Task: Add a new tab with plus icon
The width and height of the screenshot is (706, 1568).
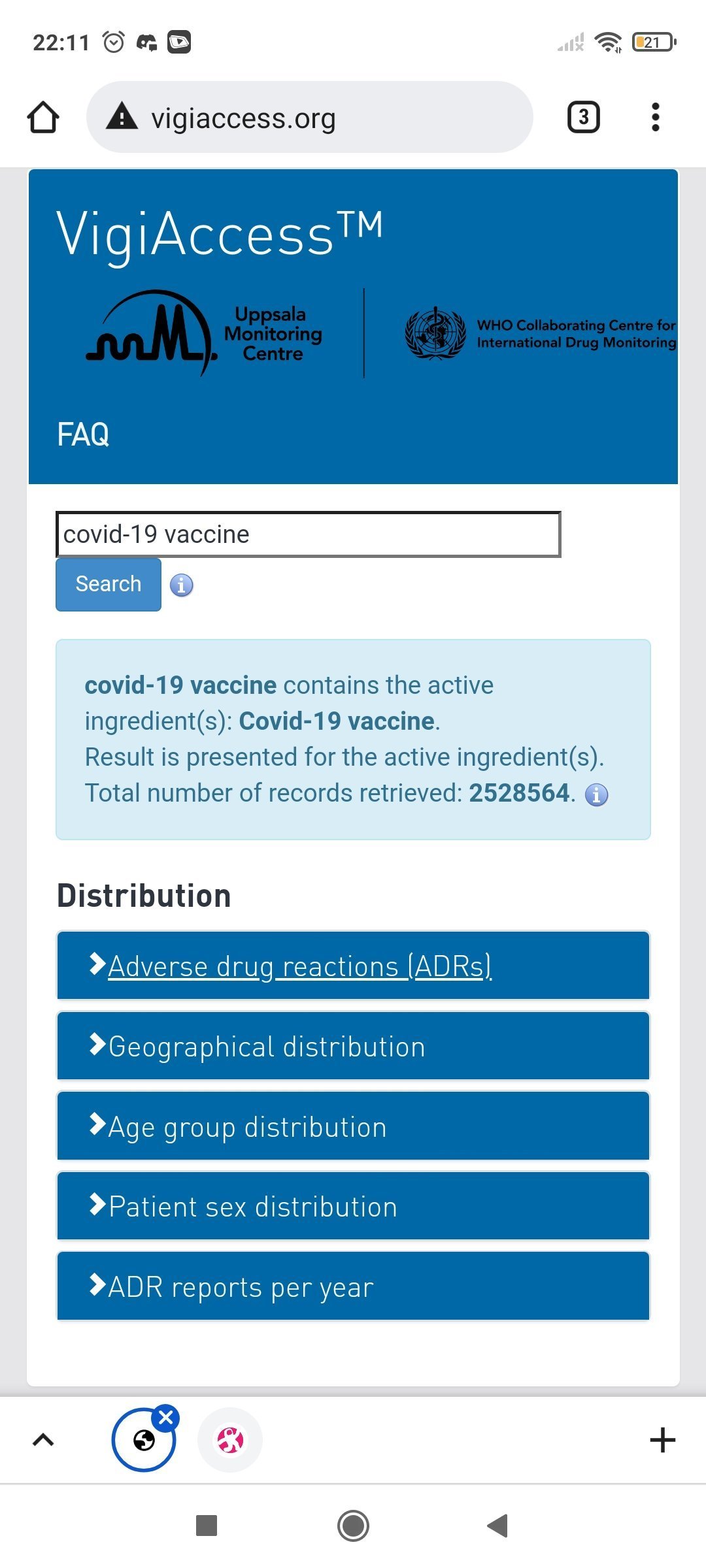Action: pyautogui.click(x=662, y=1440)
